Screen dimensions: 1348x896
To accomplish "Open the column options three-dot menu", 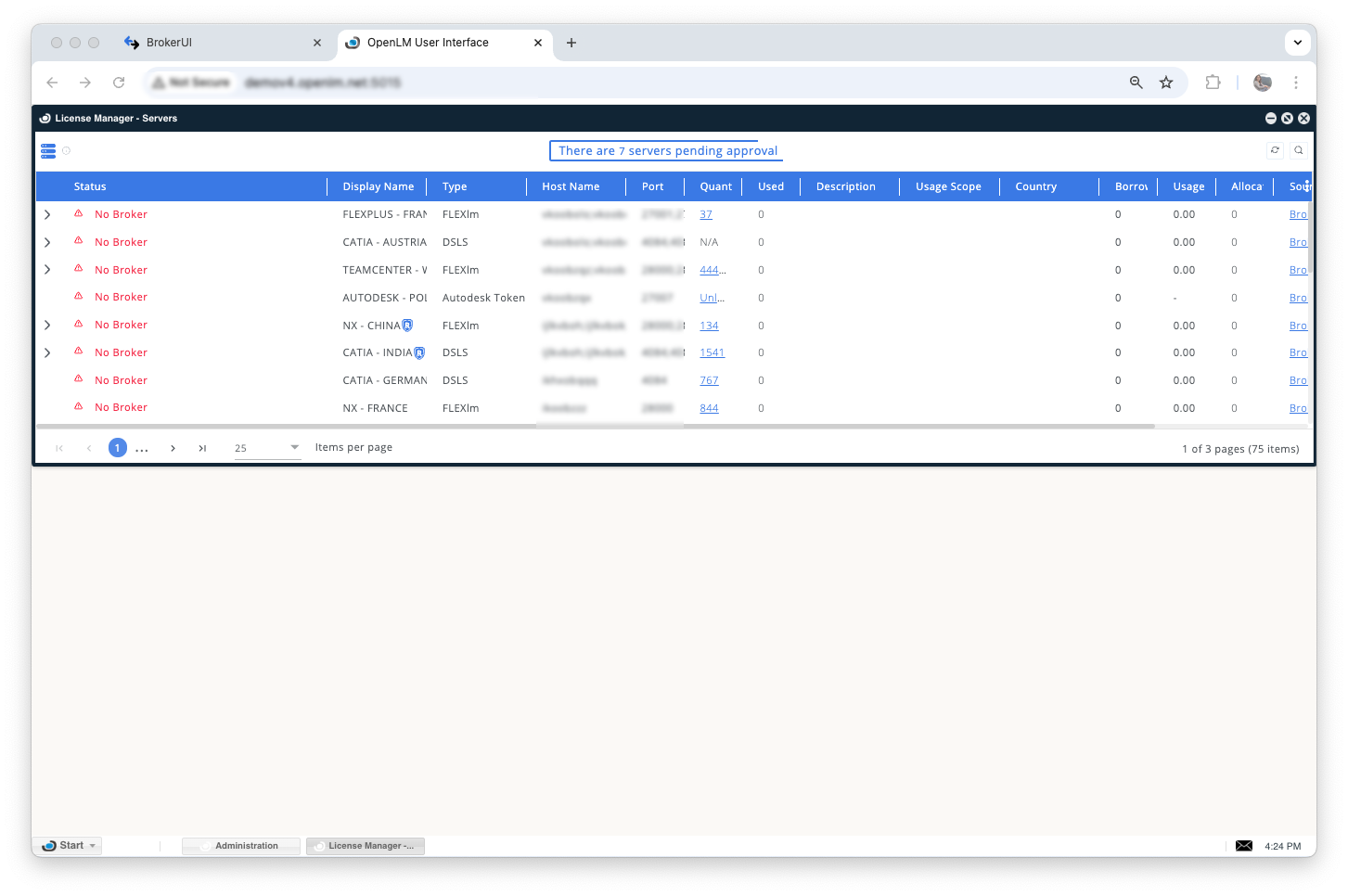I will [1306, 186].
